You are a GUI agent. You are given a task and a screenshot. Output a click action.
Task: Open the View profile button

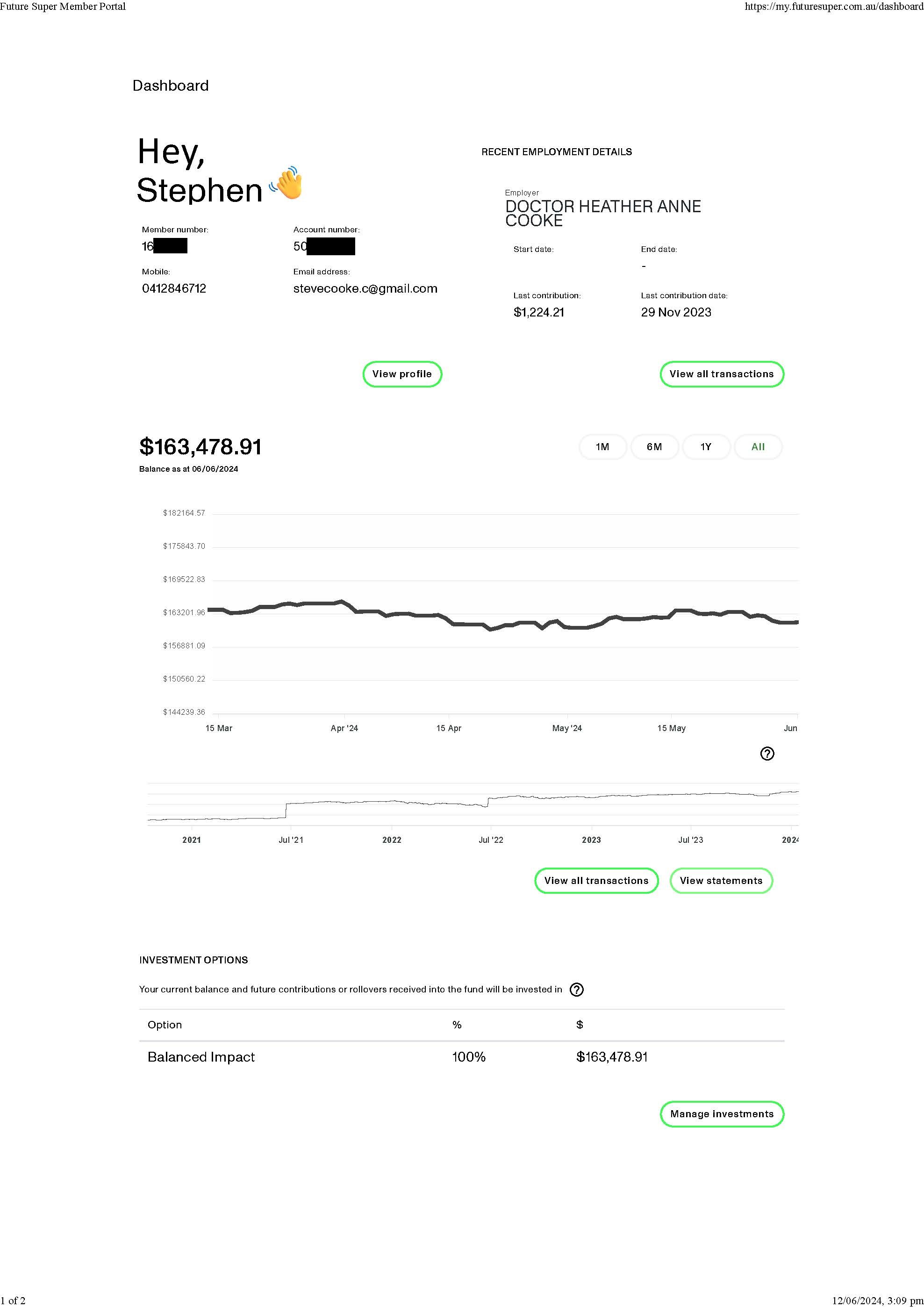pyautogui.click(x=402, y=374)
